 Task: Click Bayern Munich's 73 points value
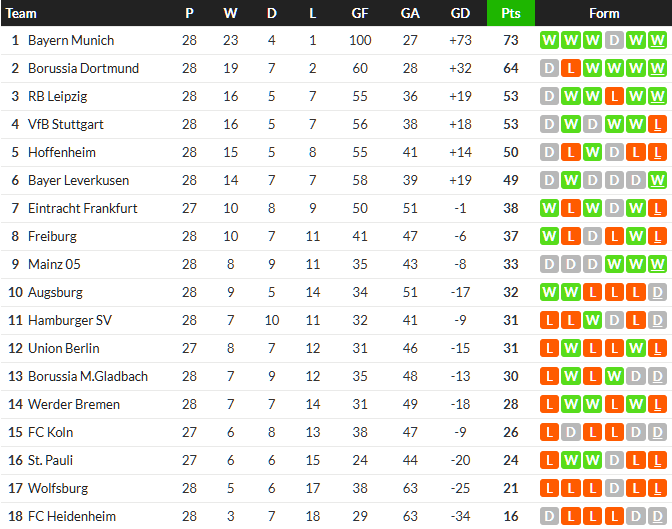click(x=511, y=41)
